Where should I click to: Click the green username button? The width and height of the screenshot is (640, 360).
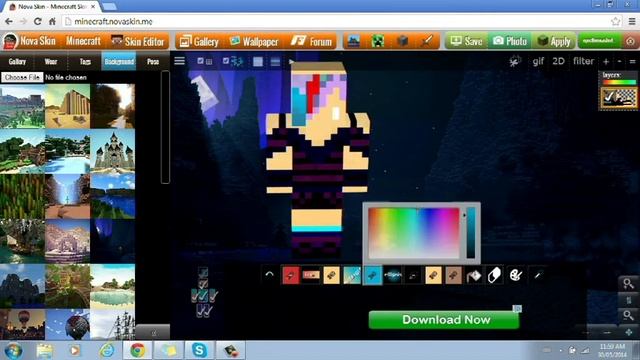pos(598,41)
